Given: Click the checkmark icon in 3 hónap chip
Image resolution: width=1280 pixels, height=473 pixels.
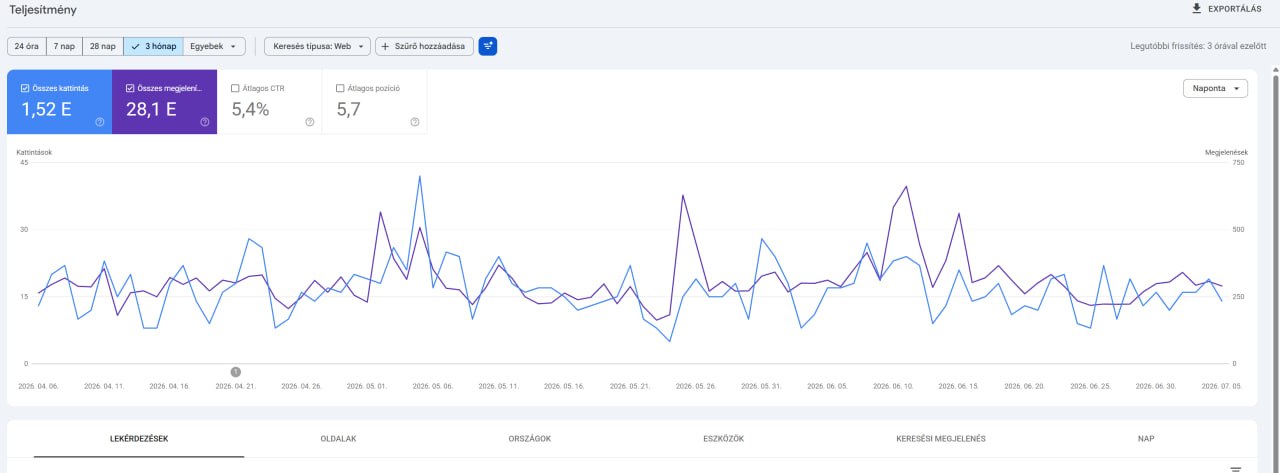Looking at the screenshot, I should (136, 46).
